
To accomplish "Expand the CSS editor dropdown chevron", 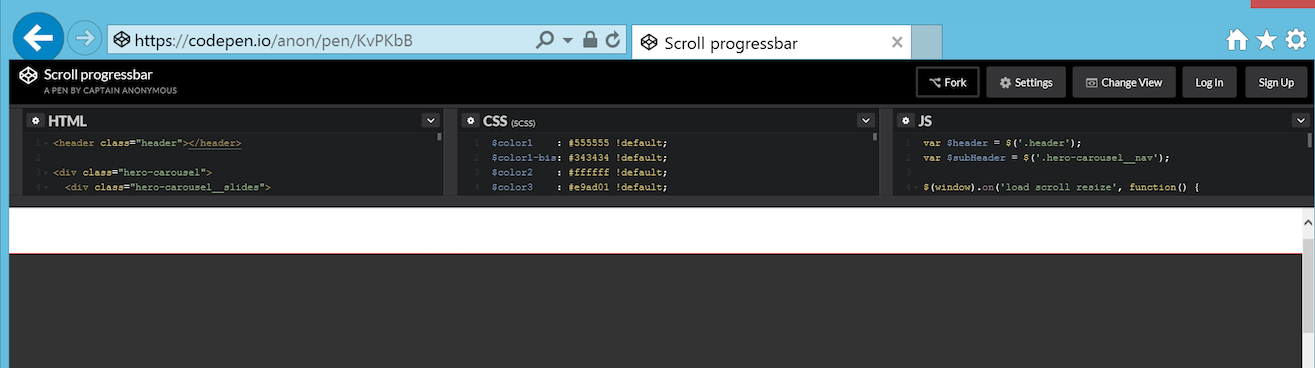I will click(866, 121).
